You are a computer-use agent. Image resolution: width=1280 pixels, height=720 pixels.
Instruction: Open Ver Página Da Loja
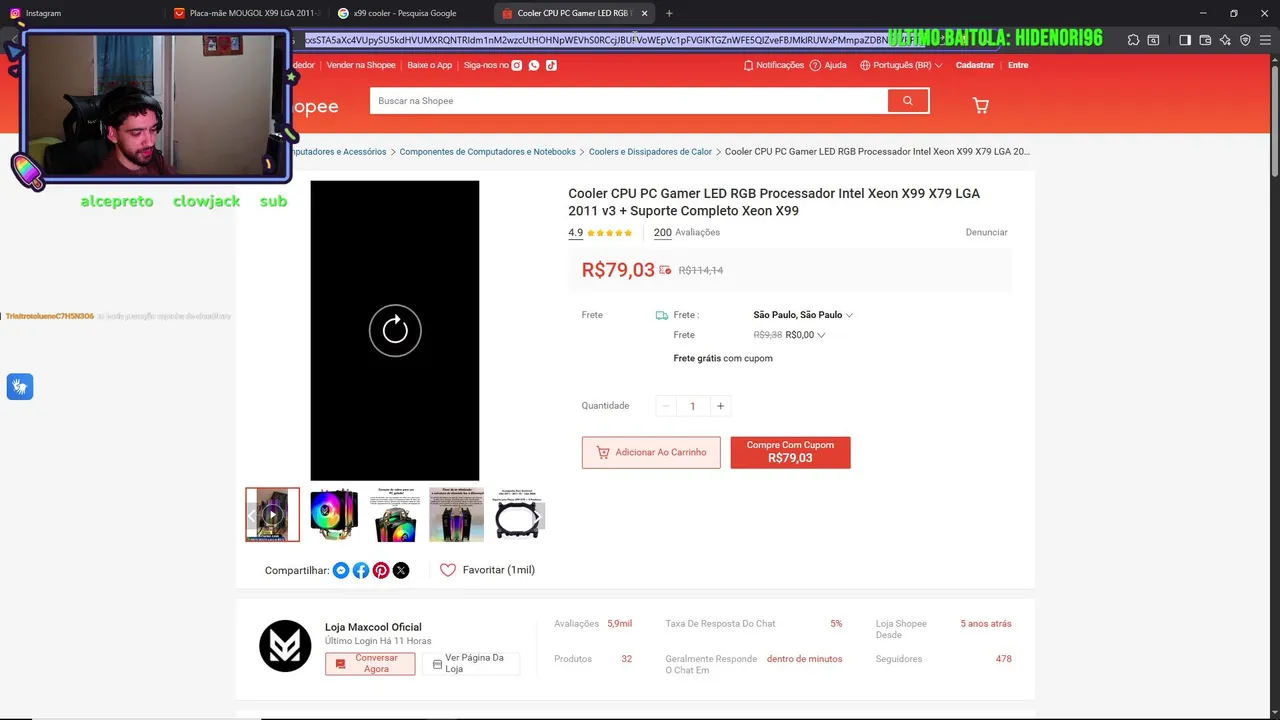471,663
